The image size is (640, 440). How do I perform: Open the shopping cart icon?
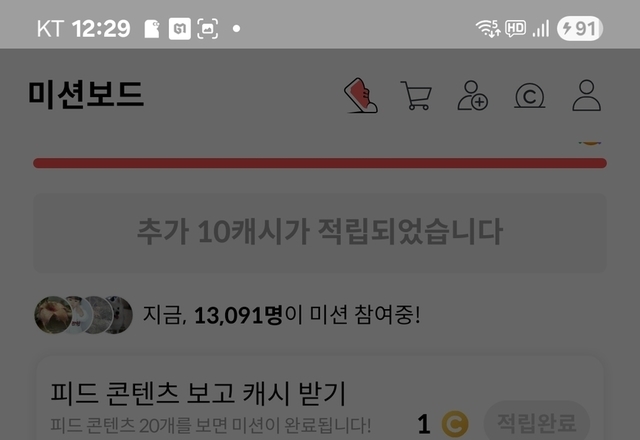[x=416, y=96]
